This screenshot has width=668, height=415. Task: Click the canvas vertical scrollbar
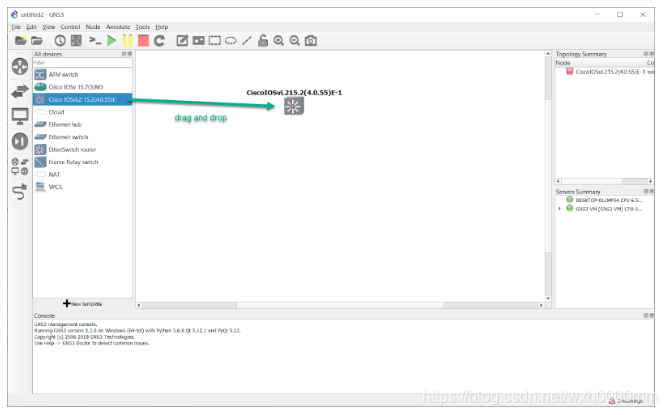[548, 176]
